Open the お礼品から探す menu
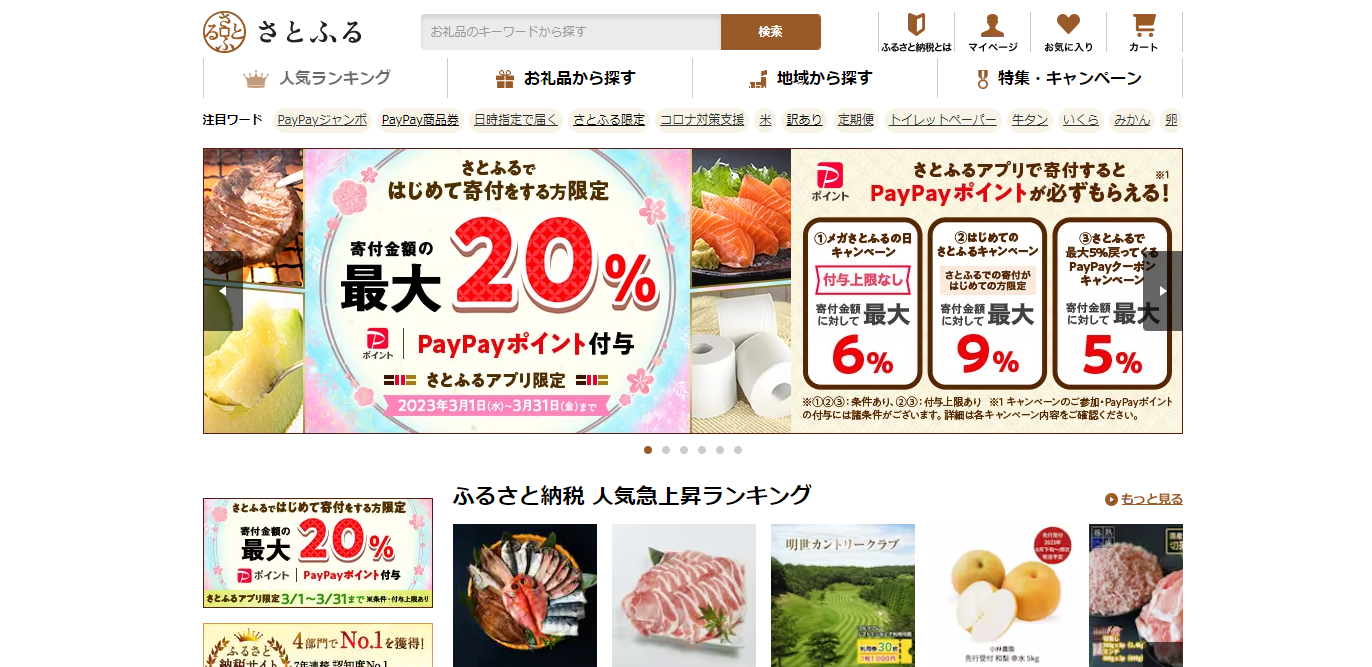Image resolution: width=1372 pixels, height=667 pixels. tap(570, 78)
